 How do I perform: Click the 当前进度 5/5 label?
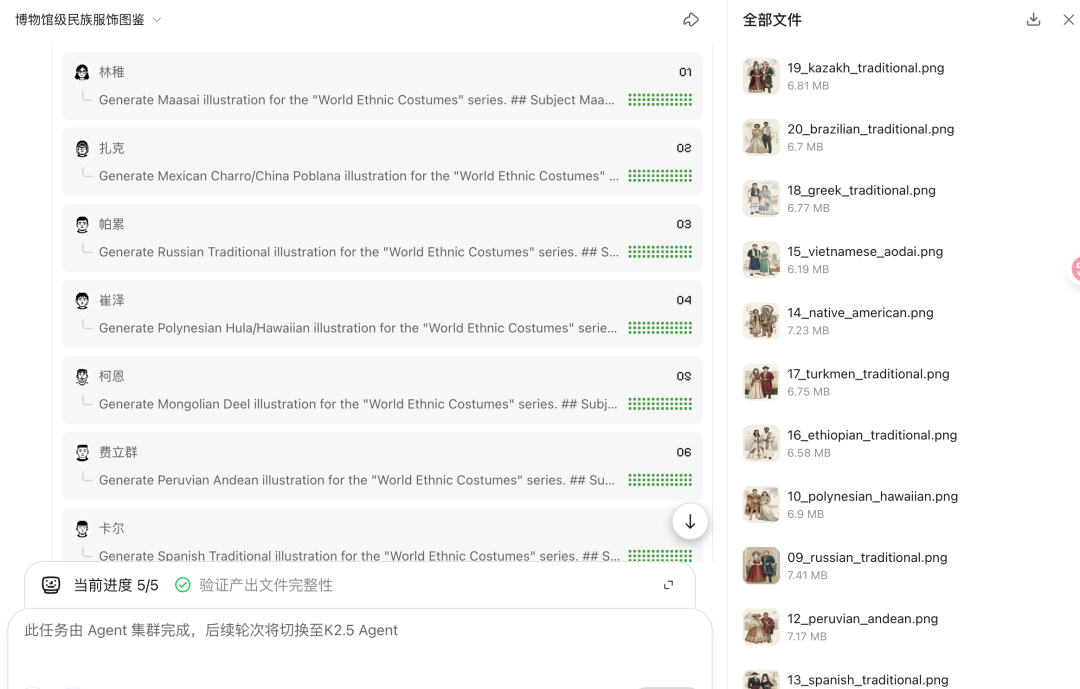[x=116, y=585]
